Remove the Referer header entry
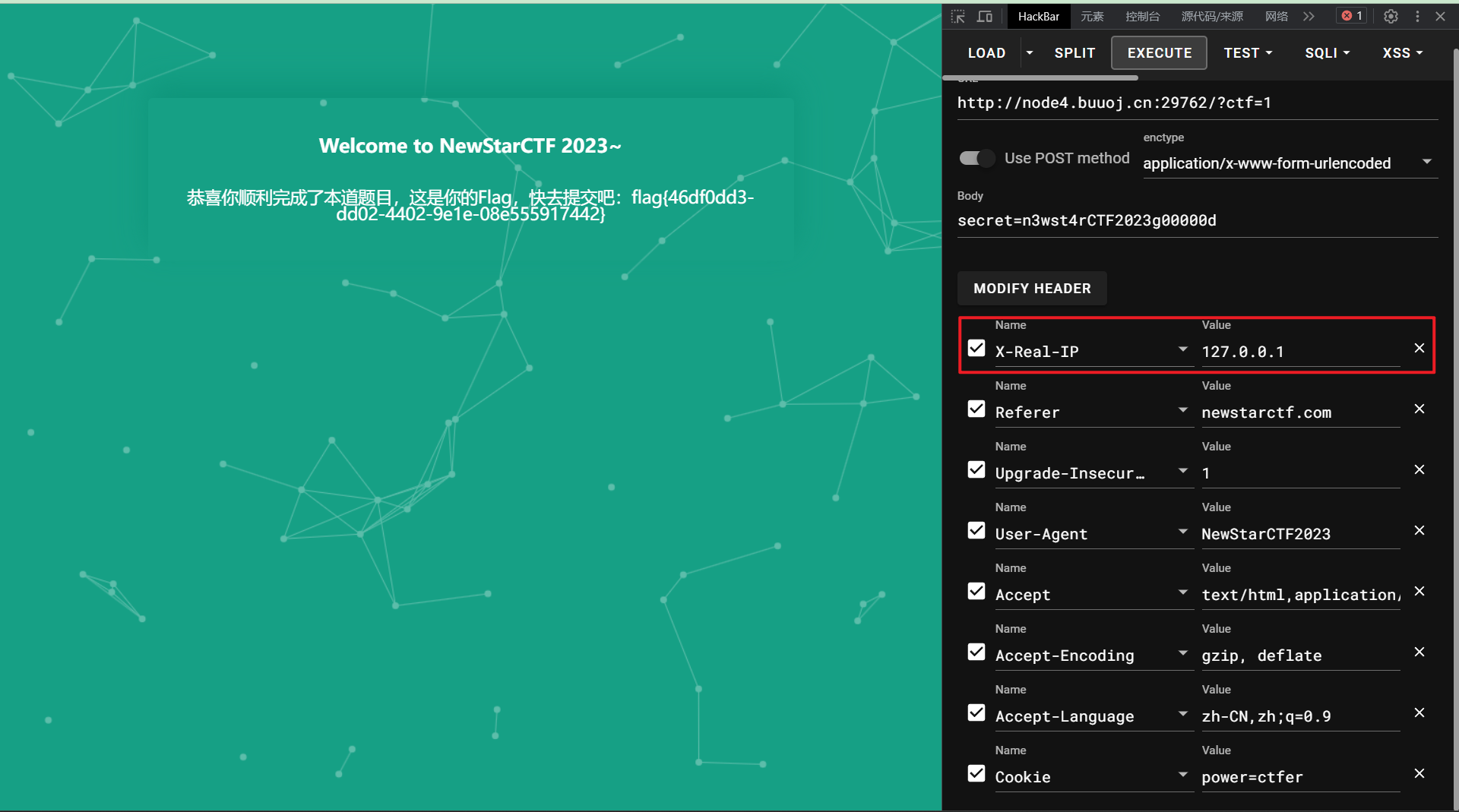Screen dimensions: 1459x812 (1419, 409)
